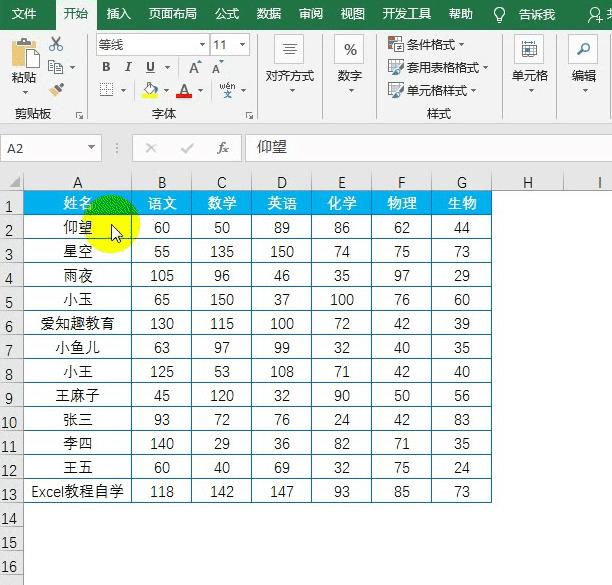Click the Insert Function fx icon
This screenshot has height=585, width=612.
coord(223,148)
